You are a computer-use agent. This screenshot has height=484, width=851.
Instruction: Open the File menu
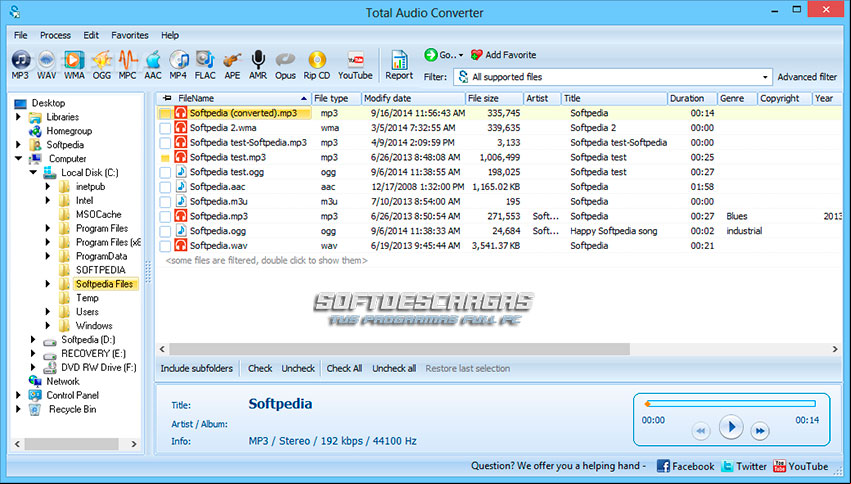pyautogui.click(x=21, y=35)
